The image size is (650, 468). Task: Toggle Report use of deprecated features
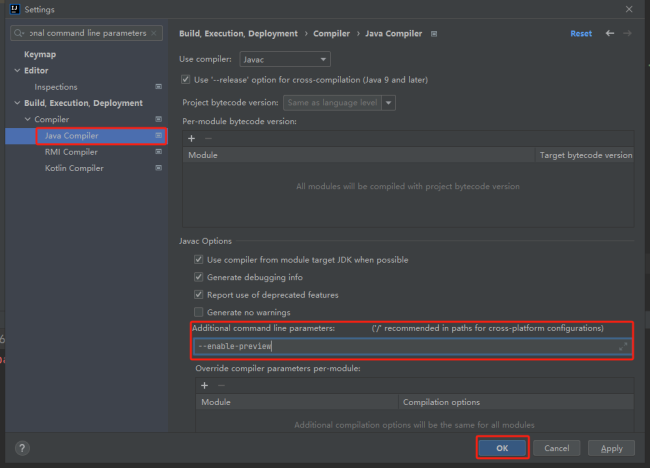coord(199,295)
